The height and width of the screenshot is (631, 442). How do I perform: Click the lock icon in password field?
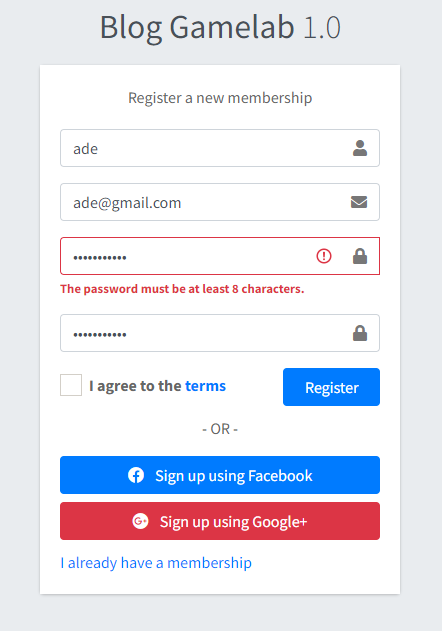tap(360, 256)
